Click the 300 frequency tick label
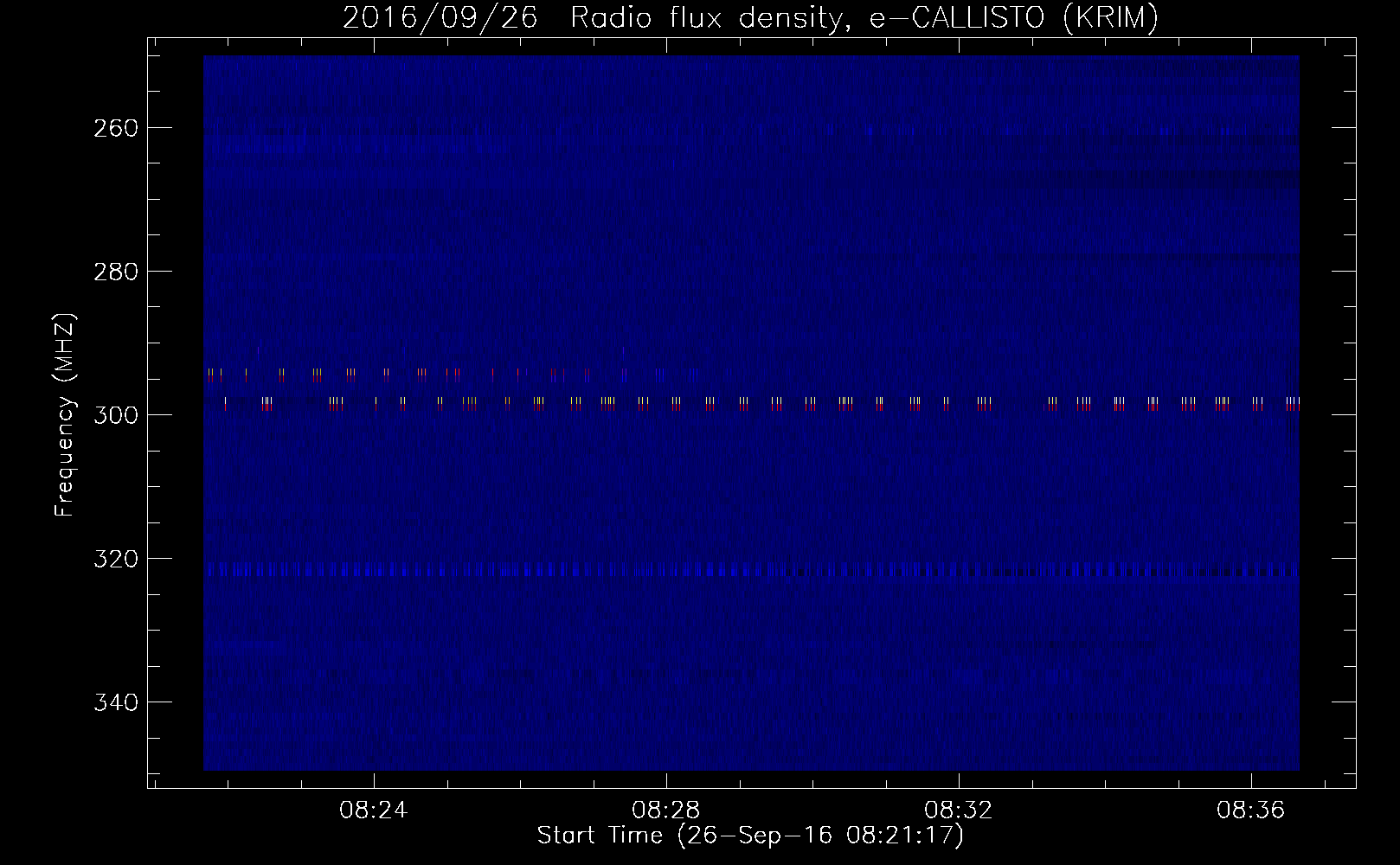This screenshot has height=865, width=1400. point(115,415)
